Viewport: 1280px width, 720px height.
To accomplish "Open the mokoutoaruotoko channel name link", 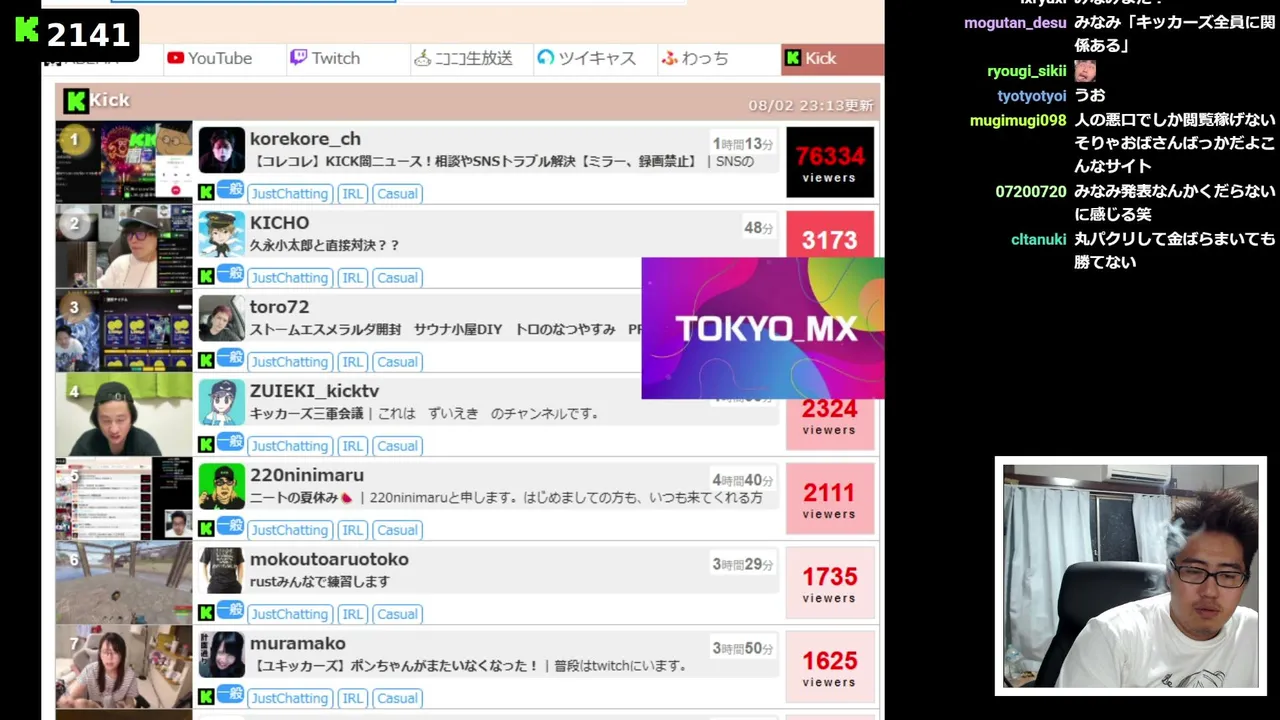I will 329,559.
